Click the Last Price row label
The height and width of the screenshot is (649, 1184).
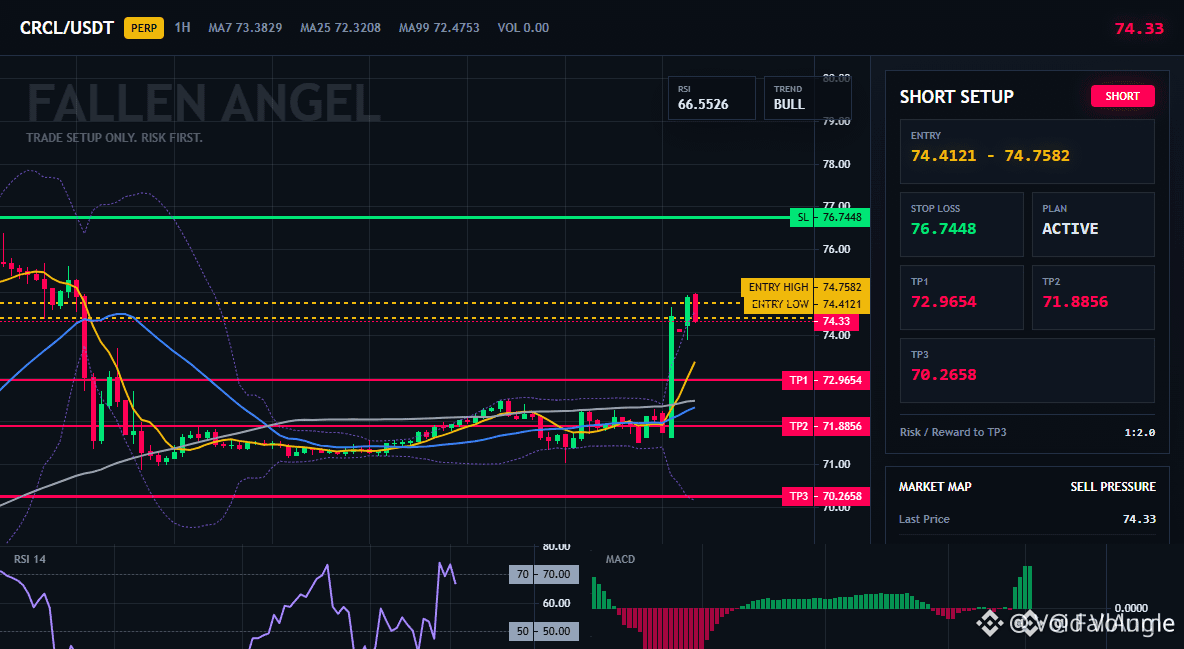924,519
